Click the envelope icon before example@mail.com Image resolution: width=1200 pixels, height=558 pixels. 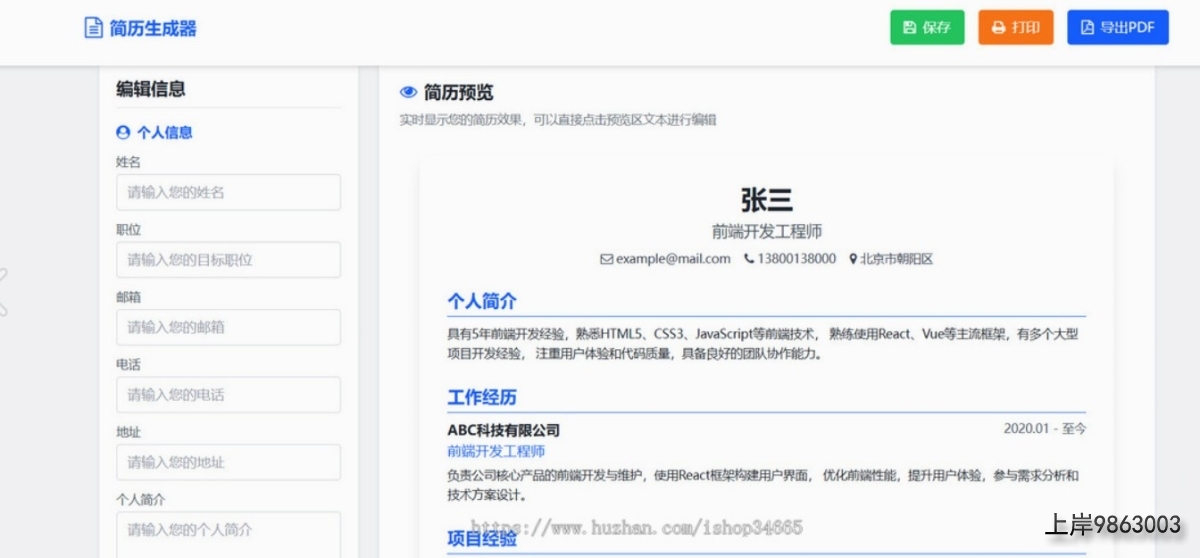[x=606, y=259]
